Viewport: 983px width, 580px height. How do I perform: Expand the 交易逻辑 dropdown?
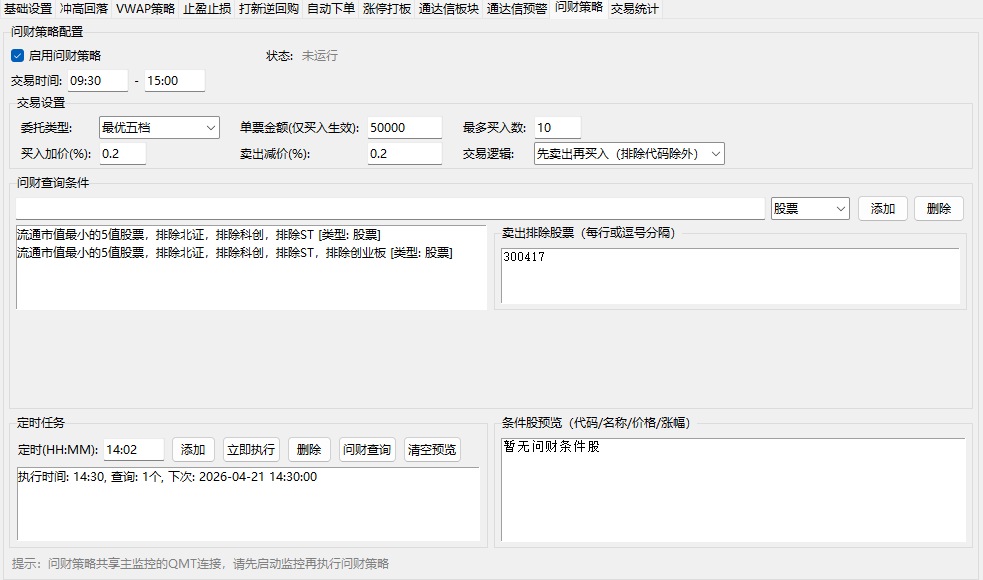(x=629, y=154)
